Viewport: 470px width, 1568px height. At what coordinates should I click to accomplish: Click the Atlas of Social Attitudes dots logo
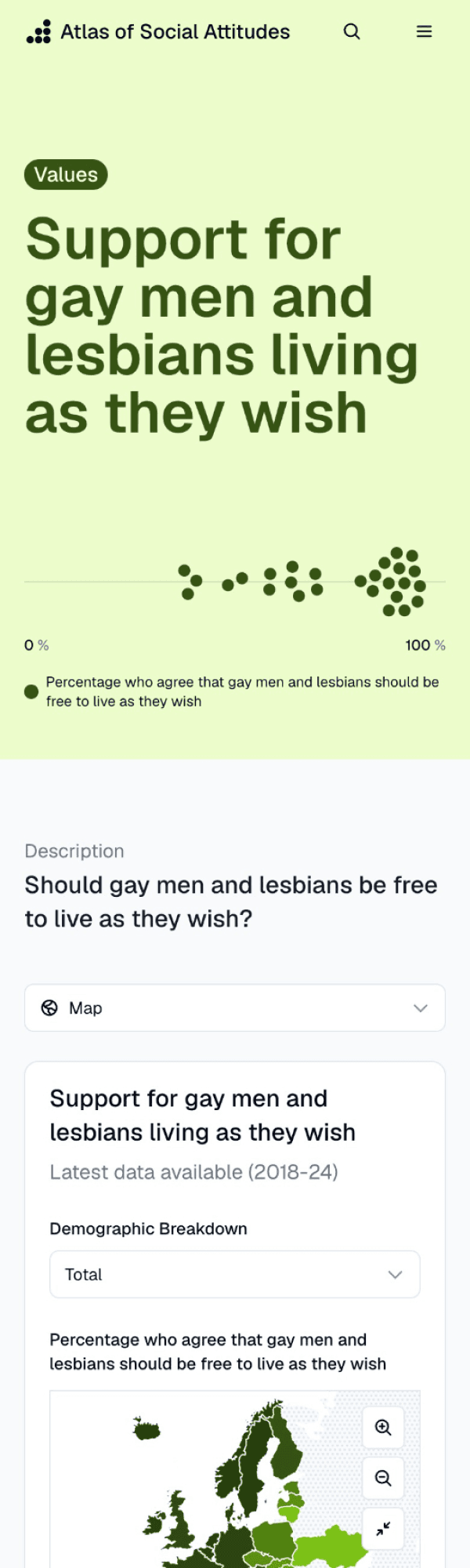pos(38,31)
